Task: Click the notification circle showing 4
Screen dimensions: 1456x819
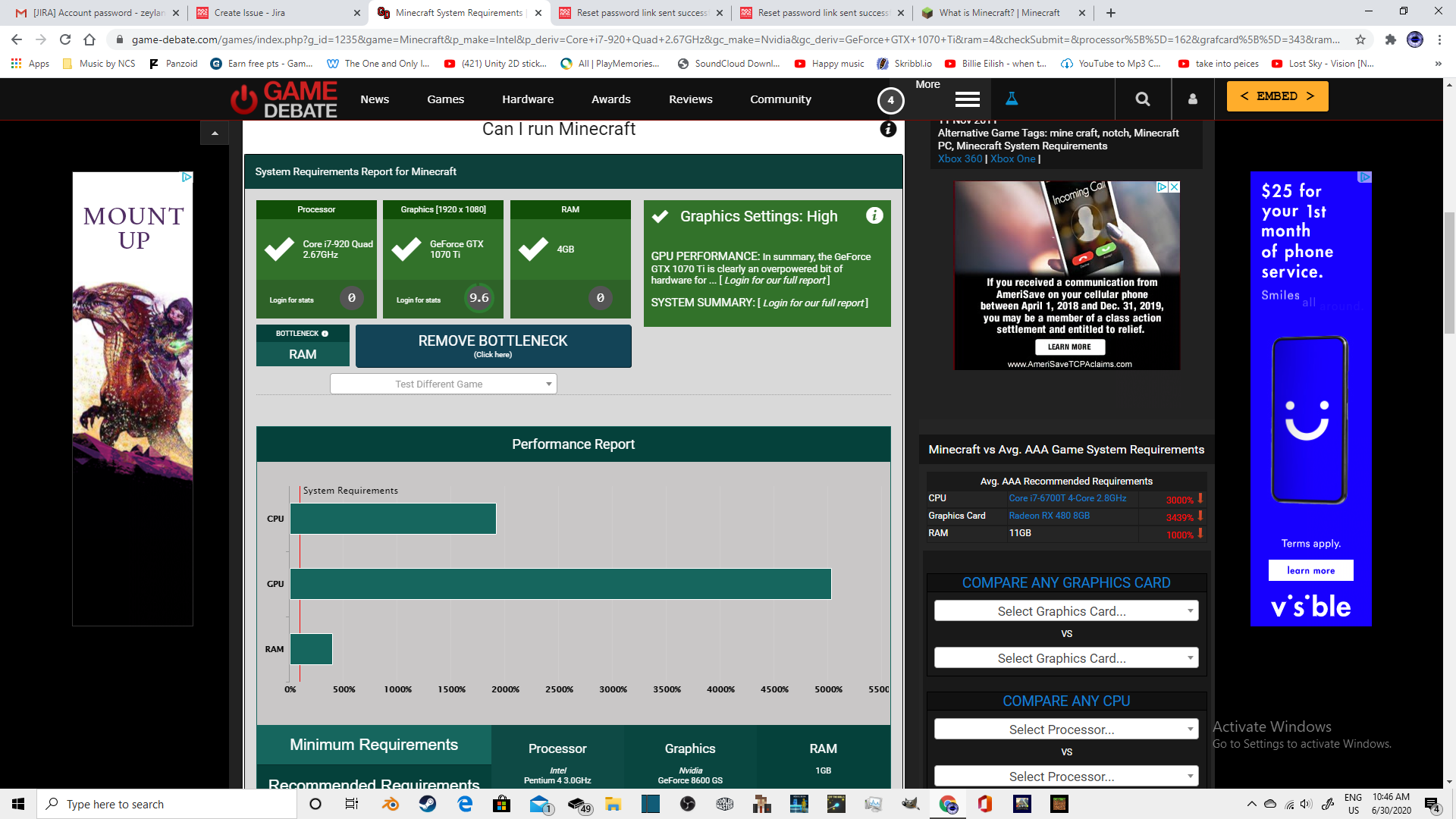Action: coord(890,100)
